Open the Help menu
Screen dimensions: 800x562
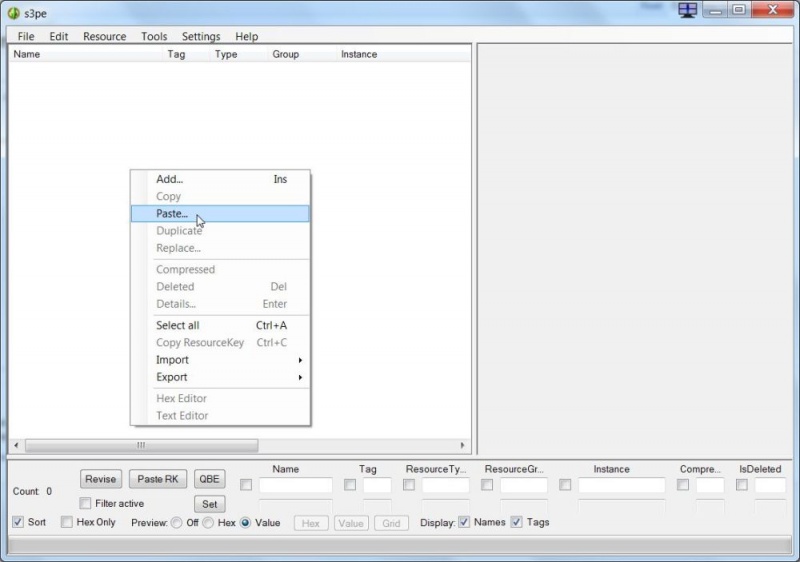click(x=246, y=36)
